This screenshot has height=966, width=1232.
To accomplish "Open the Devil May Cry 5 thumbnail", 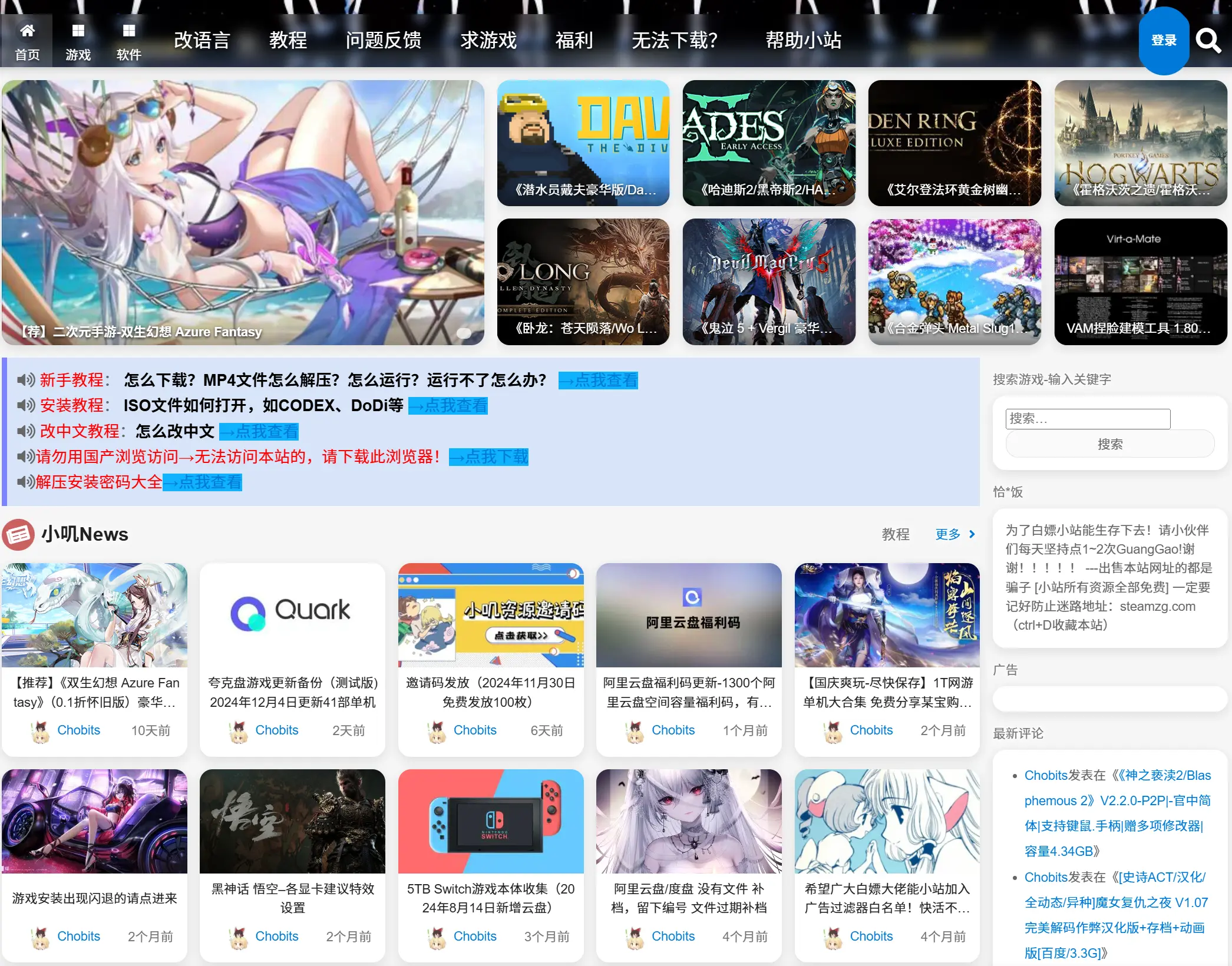I will [x=768, y=282].
